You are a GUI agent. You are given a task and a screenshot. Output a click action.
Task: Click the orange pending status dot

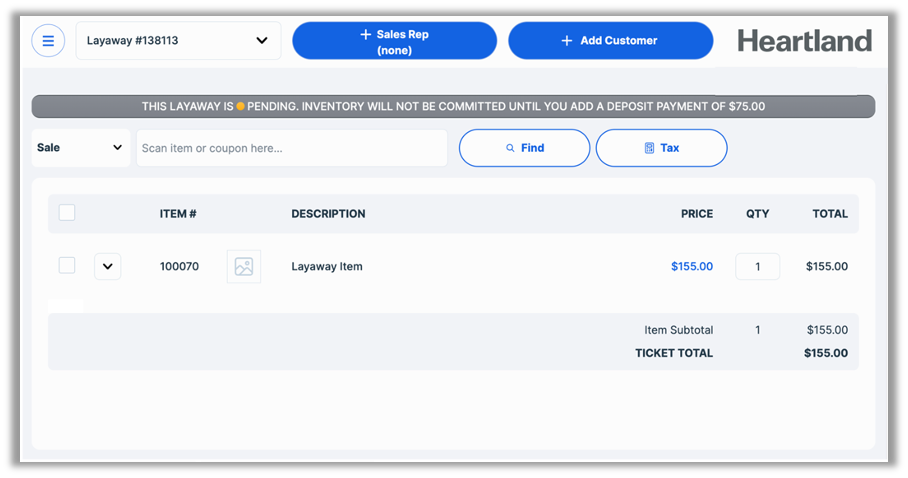[240, 106]
